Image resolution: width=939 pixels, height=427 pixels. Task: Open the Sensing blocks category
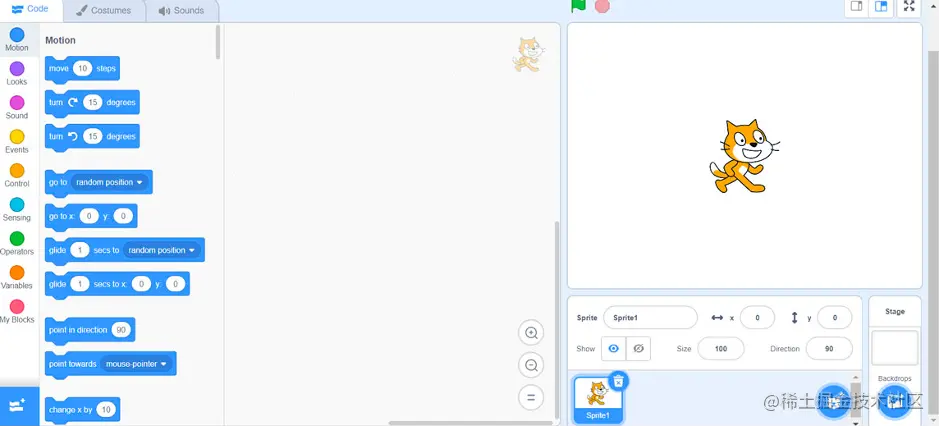(17, 210)
